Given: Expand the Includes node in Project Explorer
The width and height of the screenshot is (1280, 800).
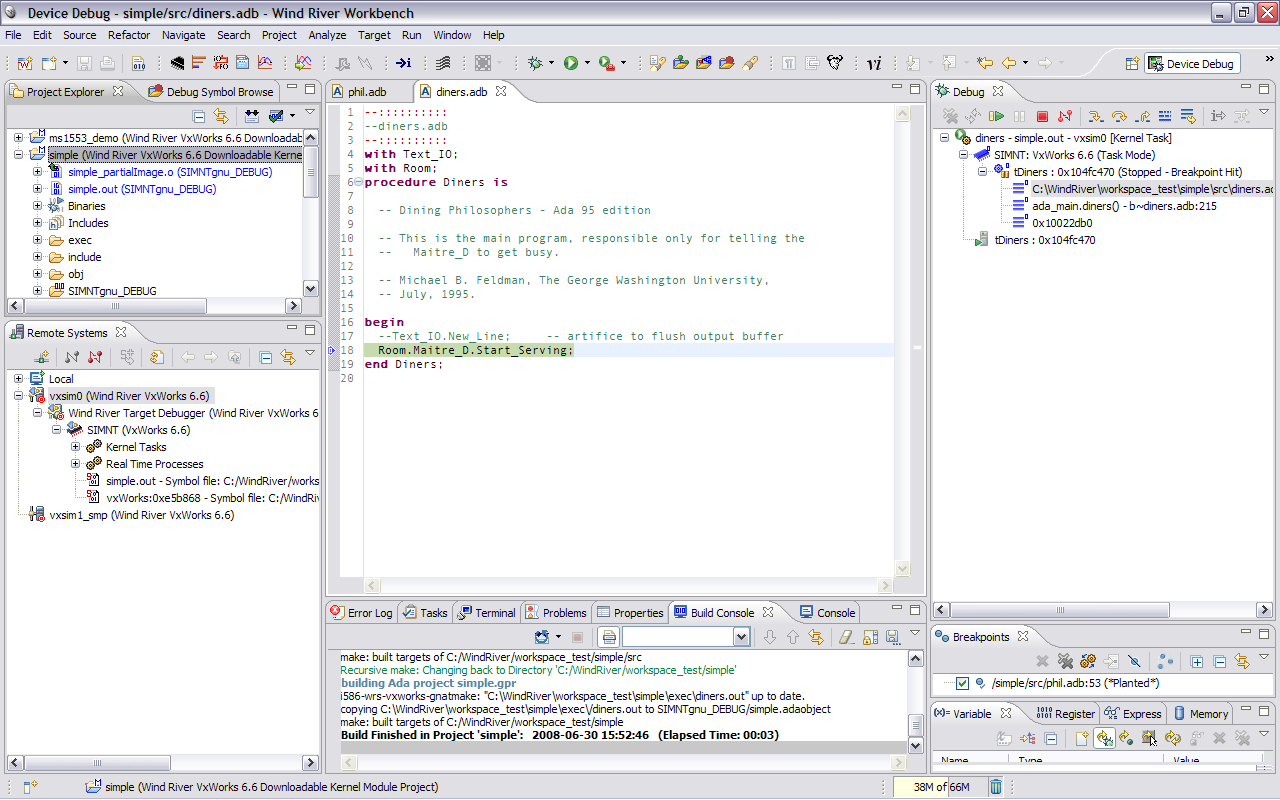Looking at the screenshot, I should (37, 223).
